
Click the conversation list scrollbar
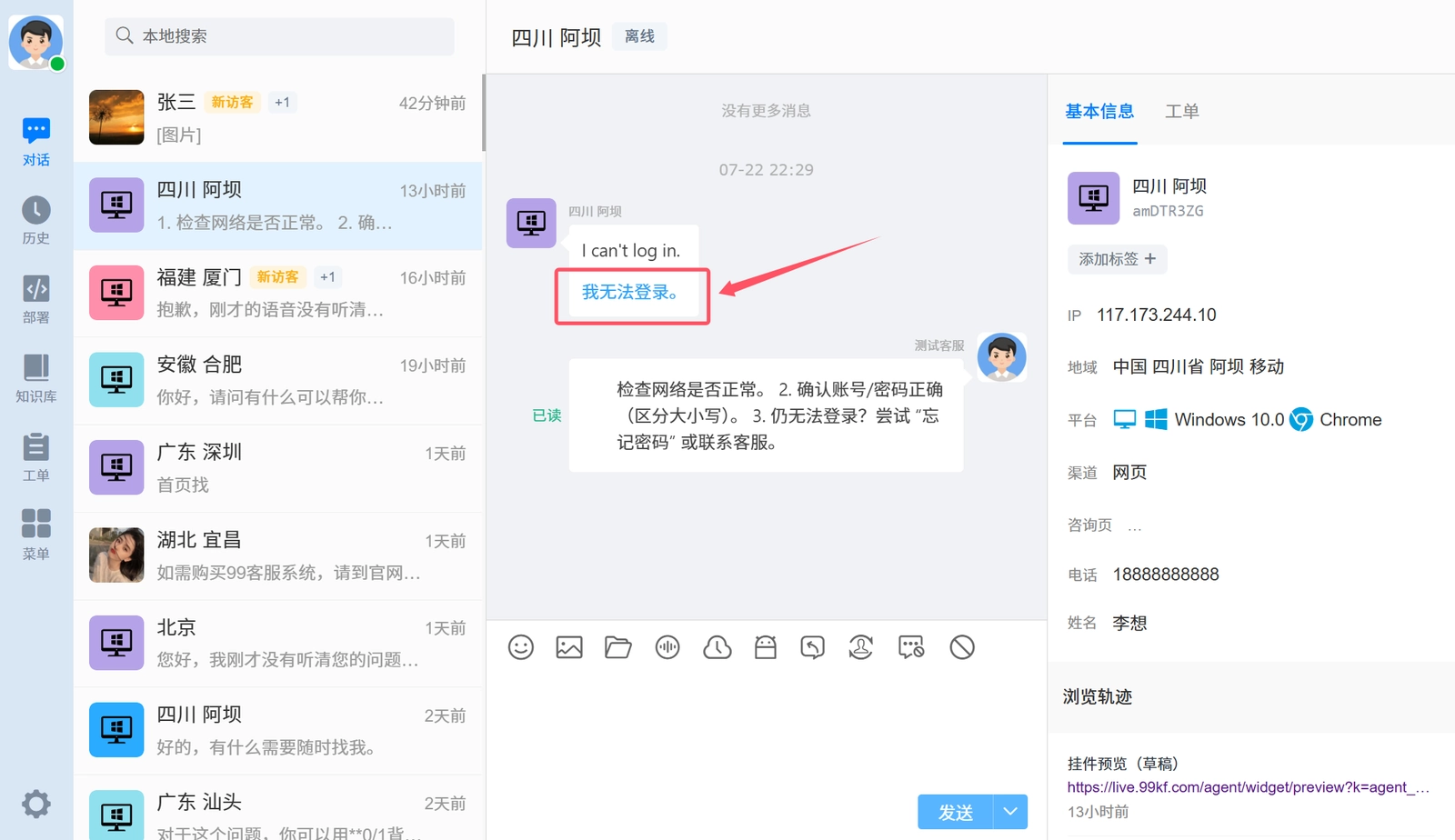tap(483, 113)
